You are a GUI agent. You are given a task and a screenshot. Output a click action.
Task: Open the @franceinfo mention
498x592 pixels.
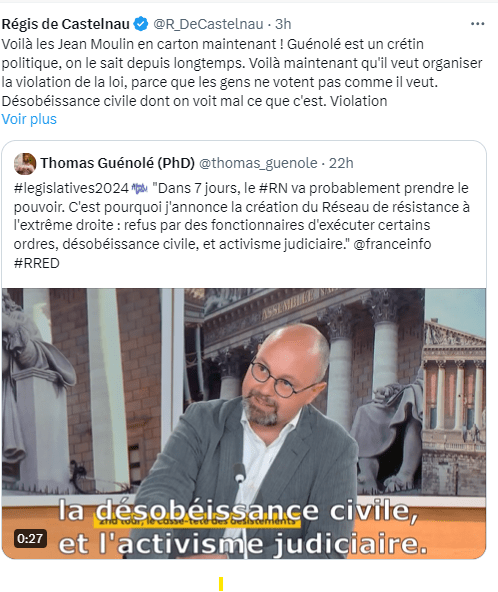392,244
